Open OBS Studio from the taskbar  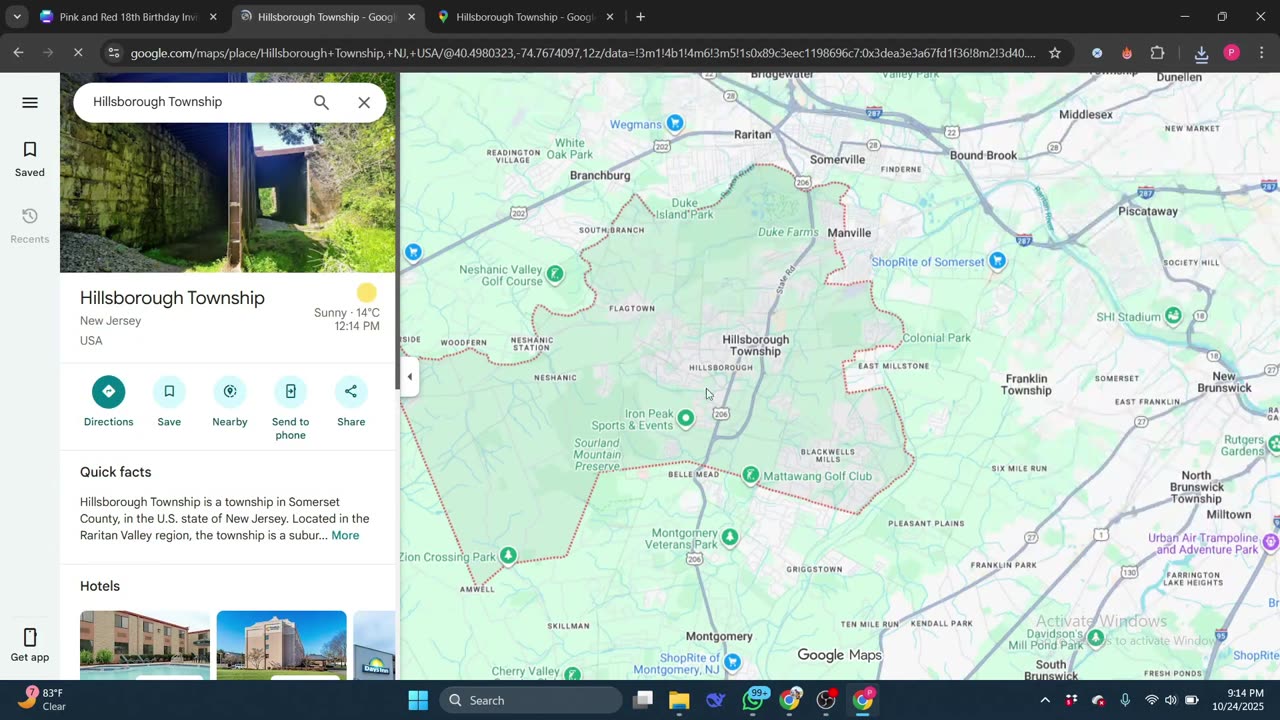826,700
